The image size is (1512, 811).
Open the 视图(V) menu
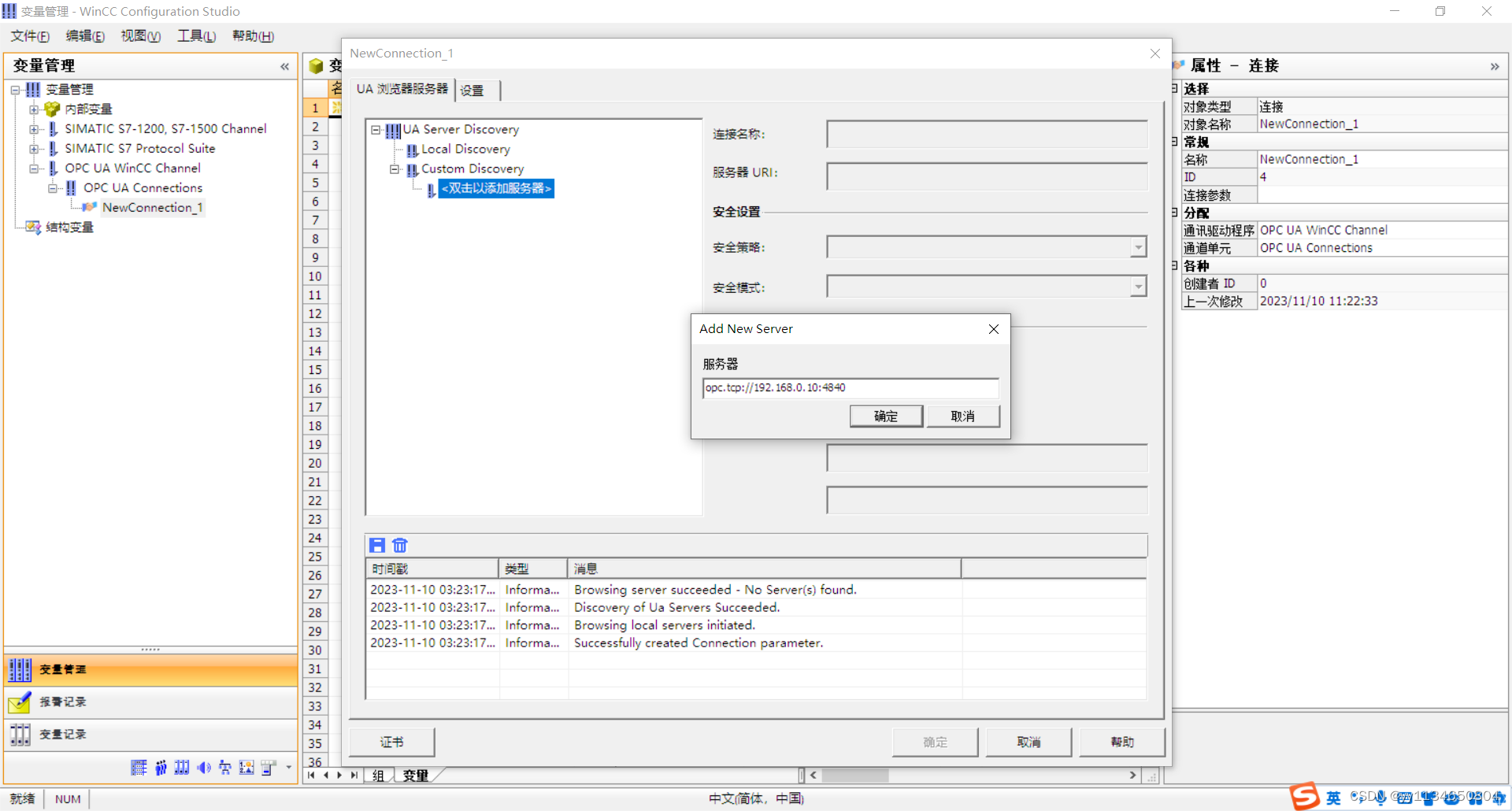tap(141, 36)
